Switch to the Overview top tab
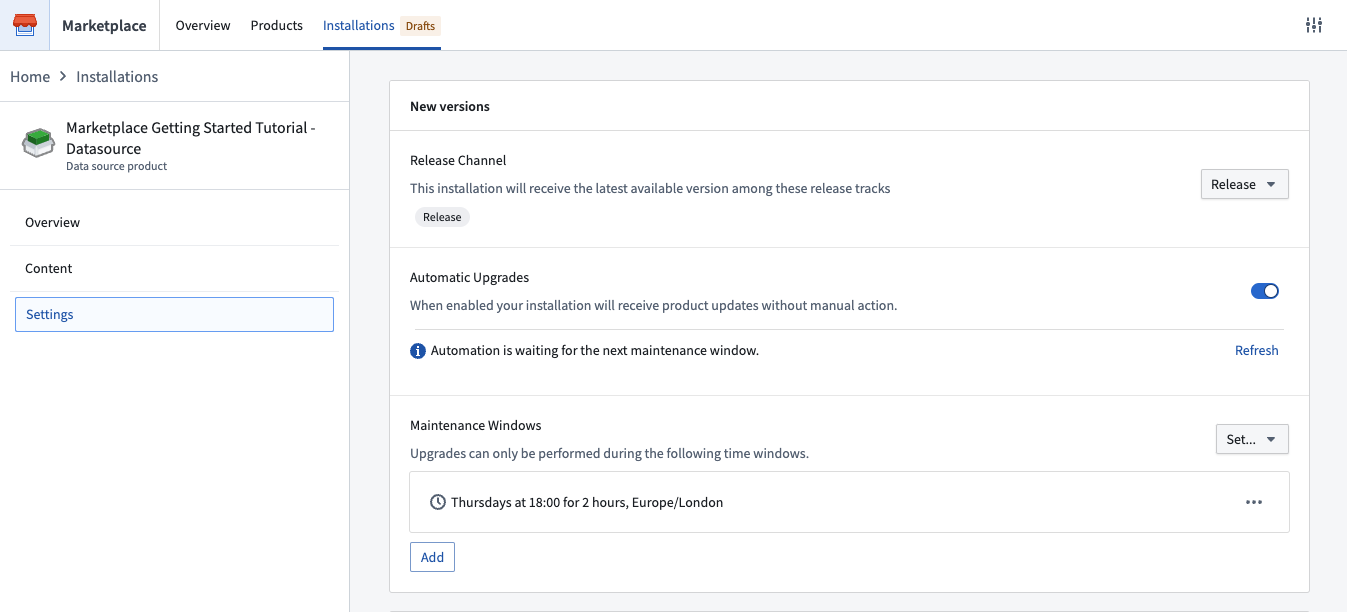 click(203, 25)
